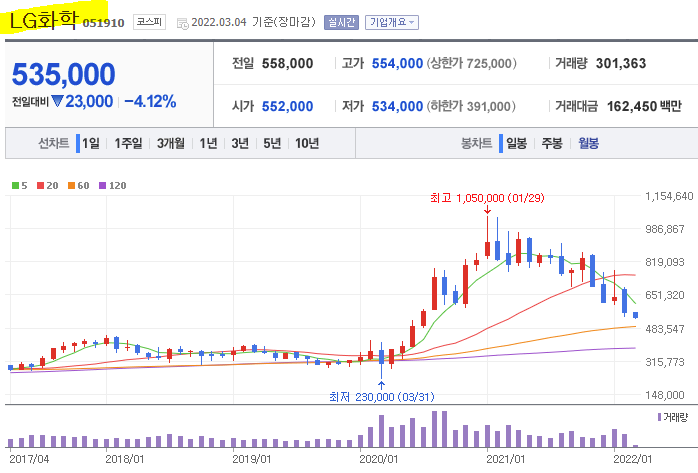The width and height of the screenshot is (698, 473).
Task: Open the 기업개요 dropdown
Action: 392,22
